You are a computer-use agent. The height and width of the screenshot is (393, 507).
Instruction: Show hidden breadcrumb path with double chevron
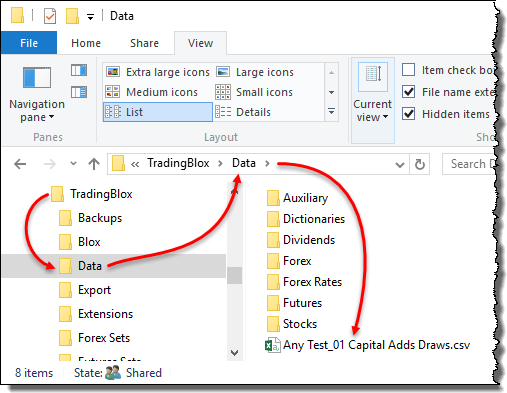point(135,164)
